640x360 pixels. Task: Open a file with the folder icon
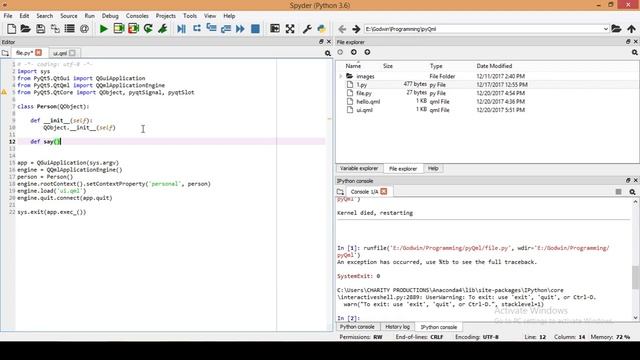26,29
